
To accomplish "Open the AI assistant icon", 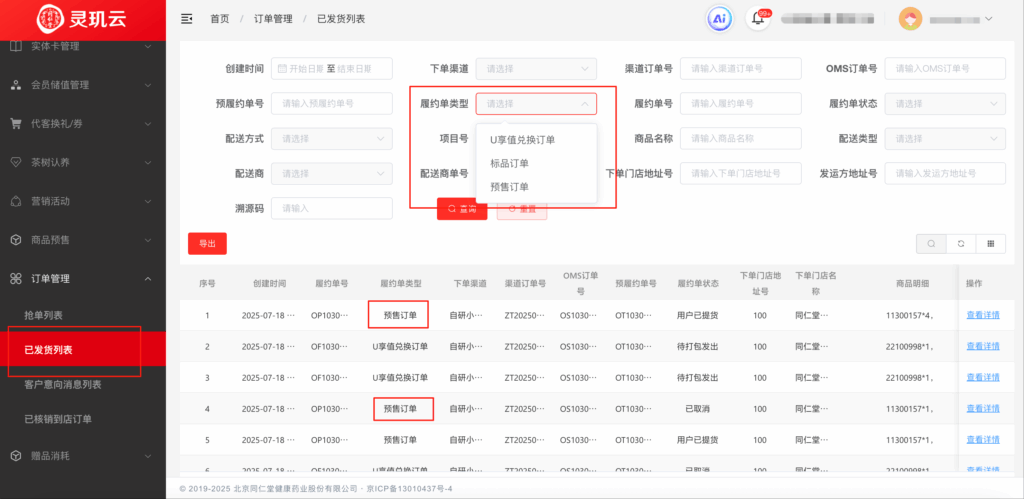I will [719, 19].
